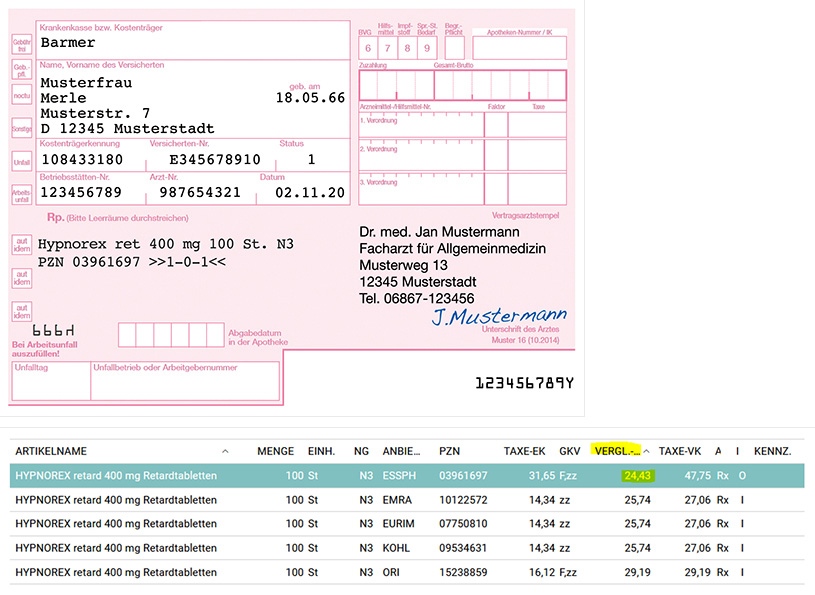Image resolution: width=815 pixels, height=595 pixels.
Task: Tick the 'Gebühr frei' box on the prescription
Action: 22,44
